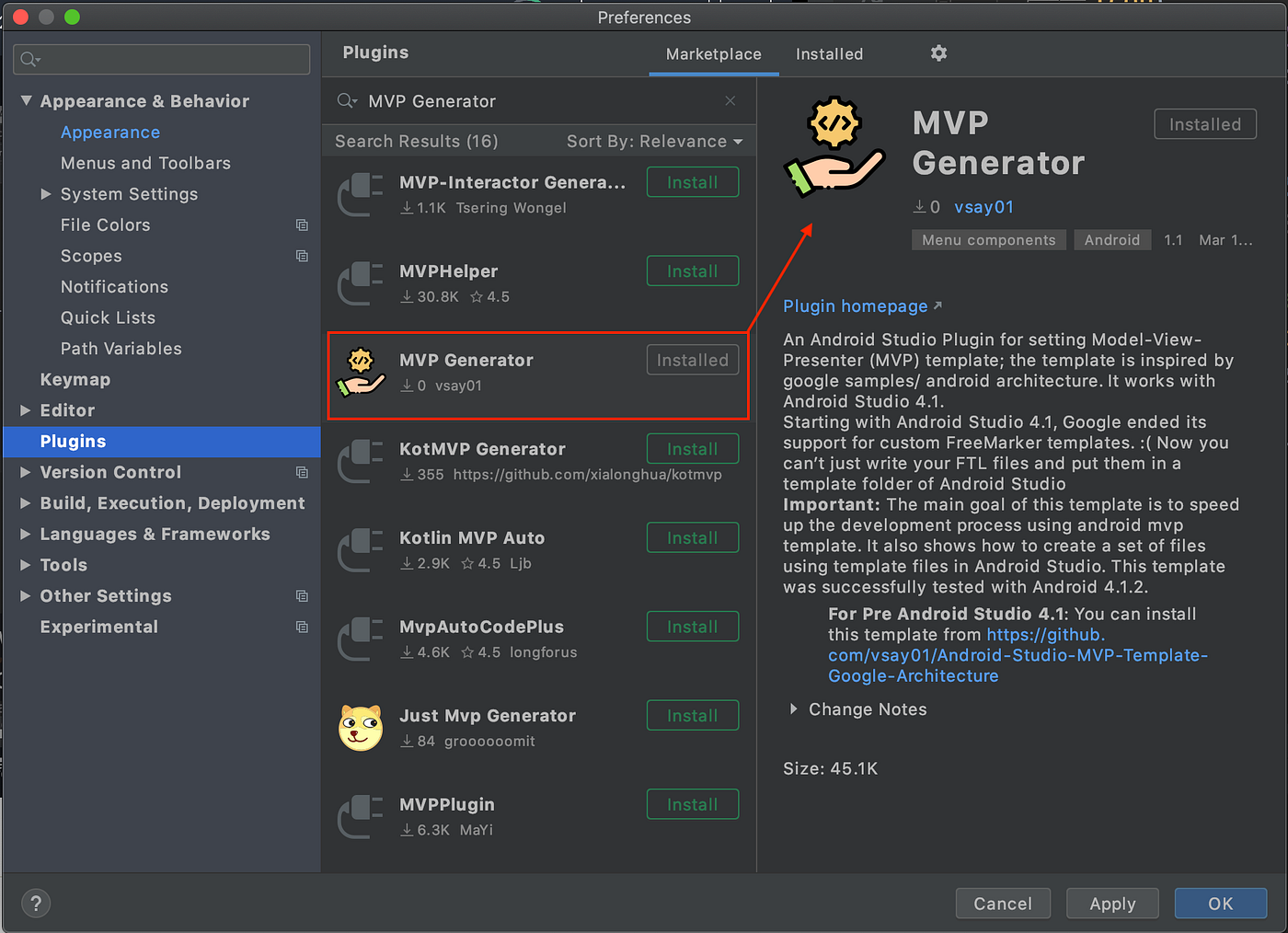The image size is (1288, 933).
Task: Open the Sort By Relevance dropdown
Action: [654, 142]
